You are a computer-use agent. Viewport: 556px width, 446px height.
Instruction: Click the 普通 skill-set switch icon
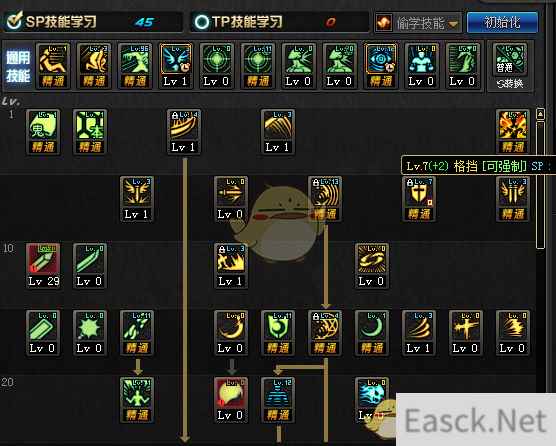coord(510,59)
